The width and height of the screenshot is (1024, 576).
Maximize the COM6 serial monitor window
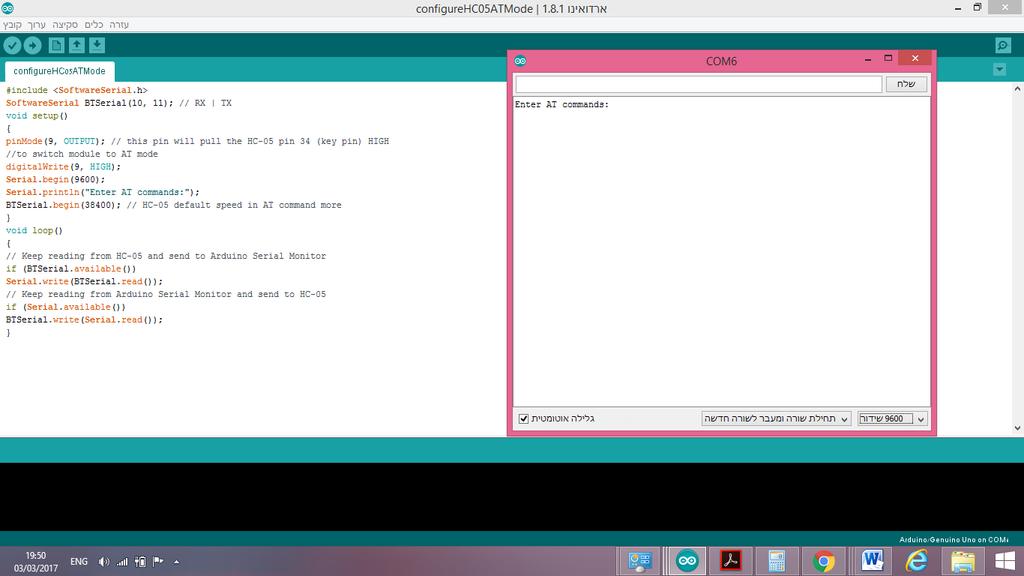888,59
